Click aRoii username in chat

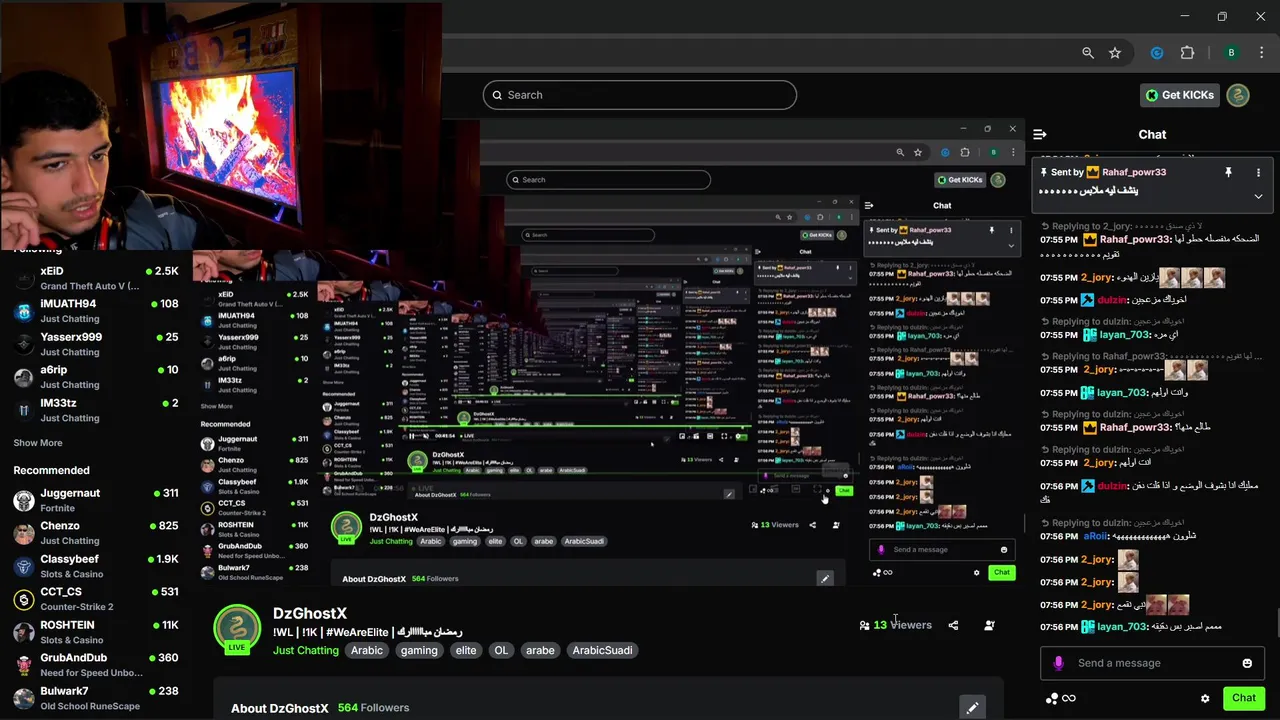tap(1097, 536)
